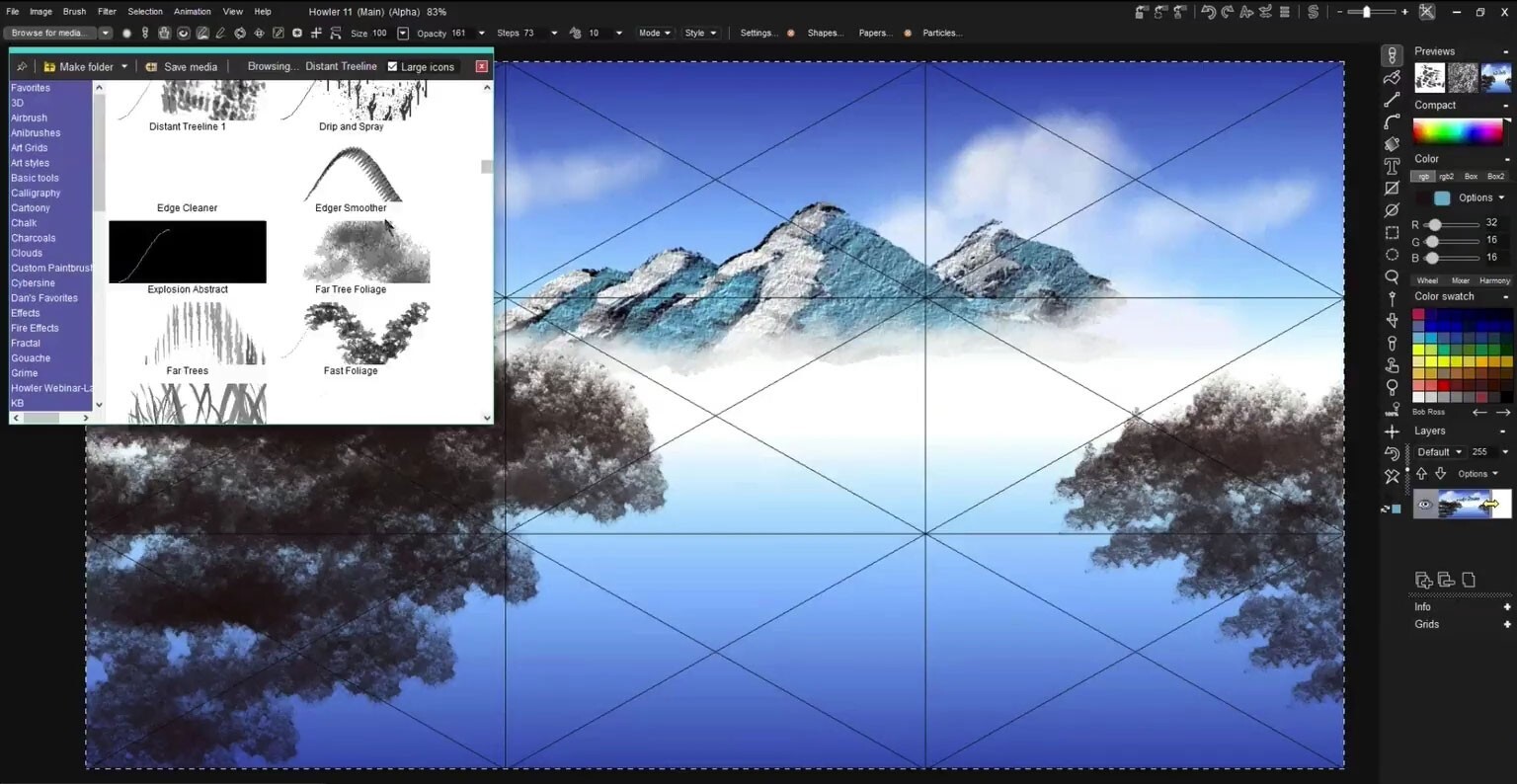Open the Brush menu
This screenshot has height=784, width=1517.
(74, 12)
